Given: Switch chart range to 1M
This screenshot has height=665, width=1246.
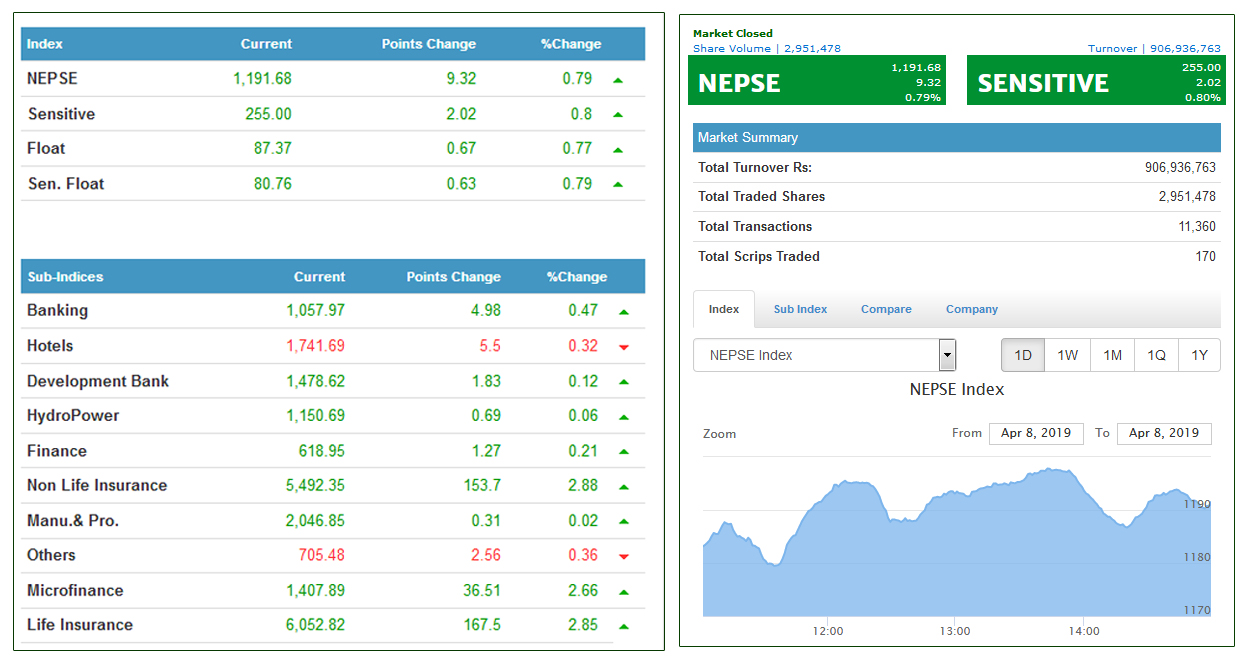Looking at the screenshot, I should 1112,355.
